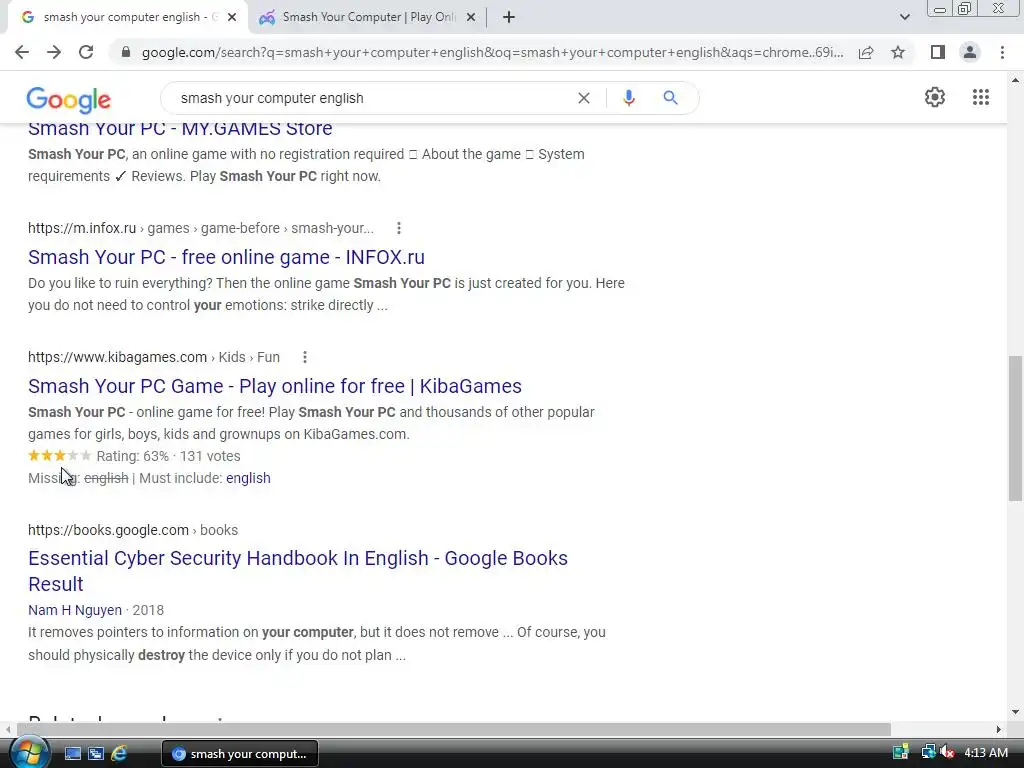Open the Chrome three-dot menu
1024x768 pixels.
pos(1002,52)
